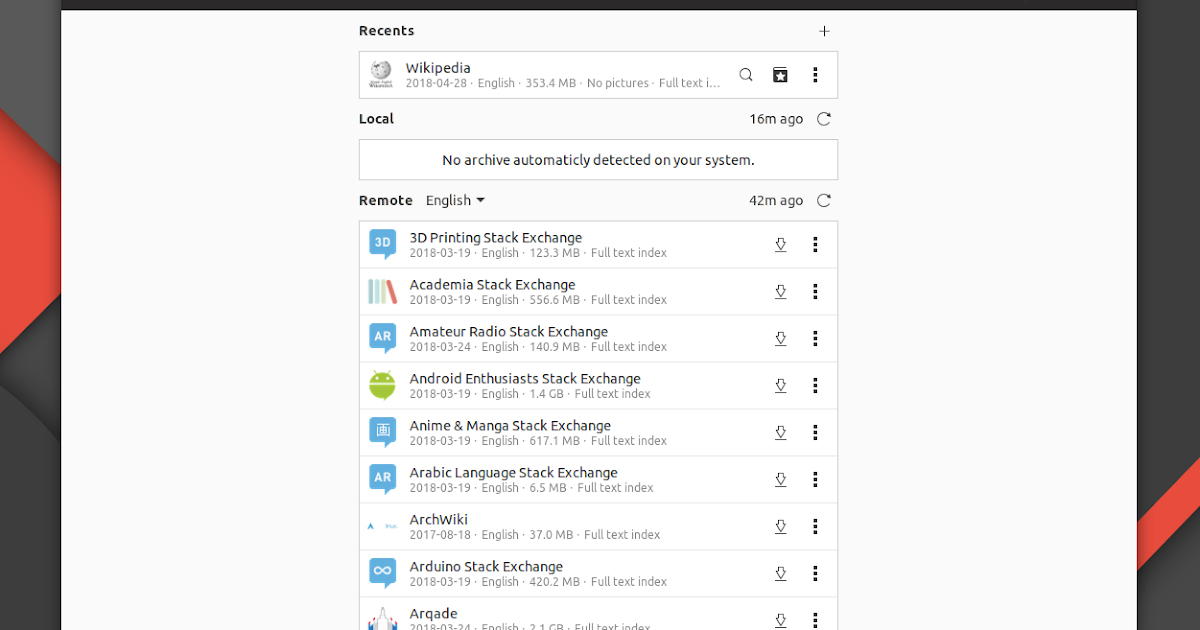The image size is (1200, 630).
Task: Open the Wikipedia archive via its open icon
Action: click(780, 74)
